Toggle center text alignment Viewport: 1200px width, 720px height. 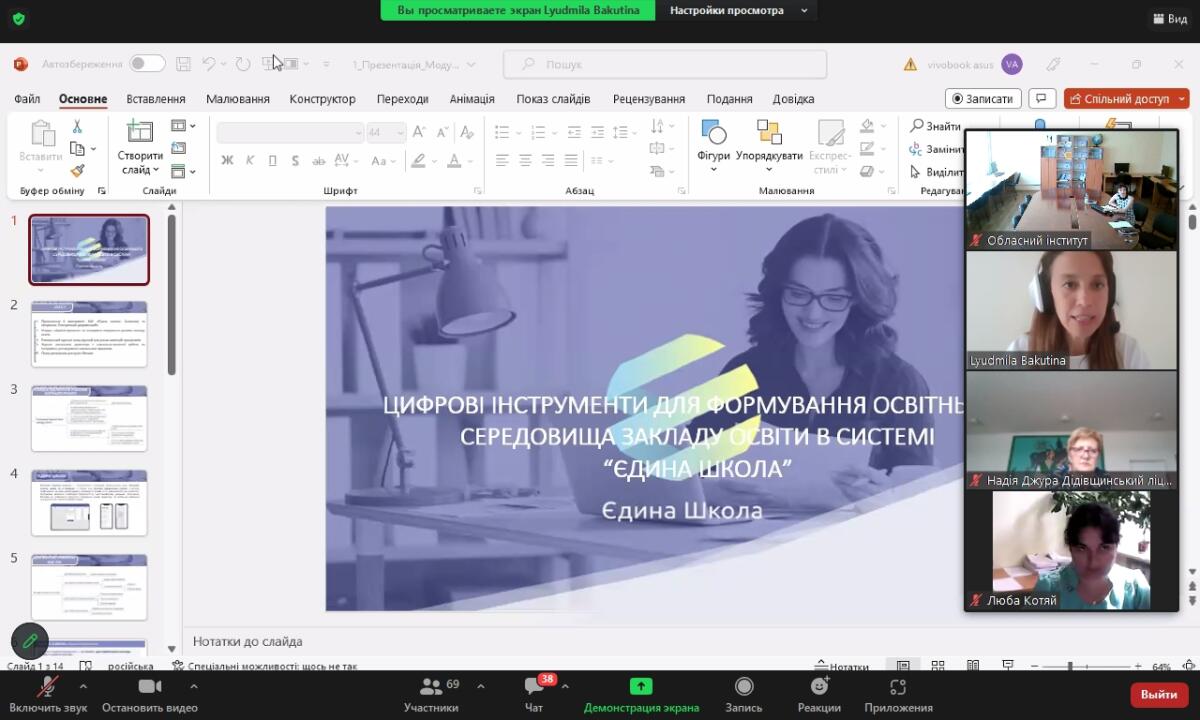click(x=525, y=160)
